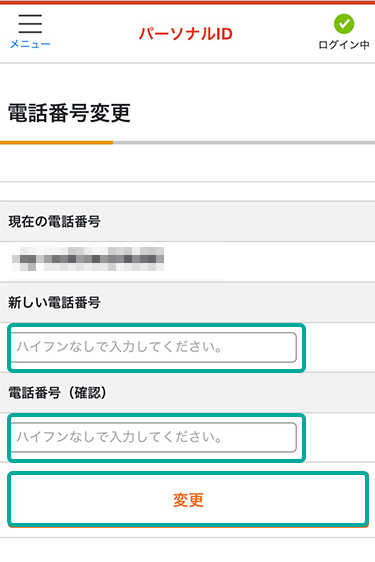Image resolution: width=375 pixels, height=562 pixels.
Task: Click the green login checkmark icon
Action: click(x=344, y=24)
